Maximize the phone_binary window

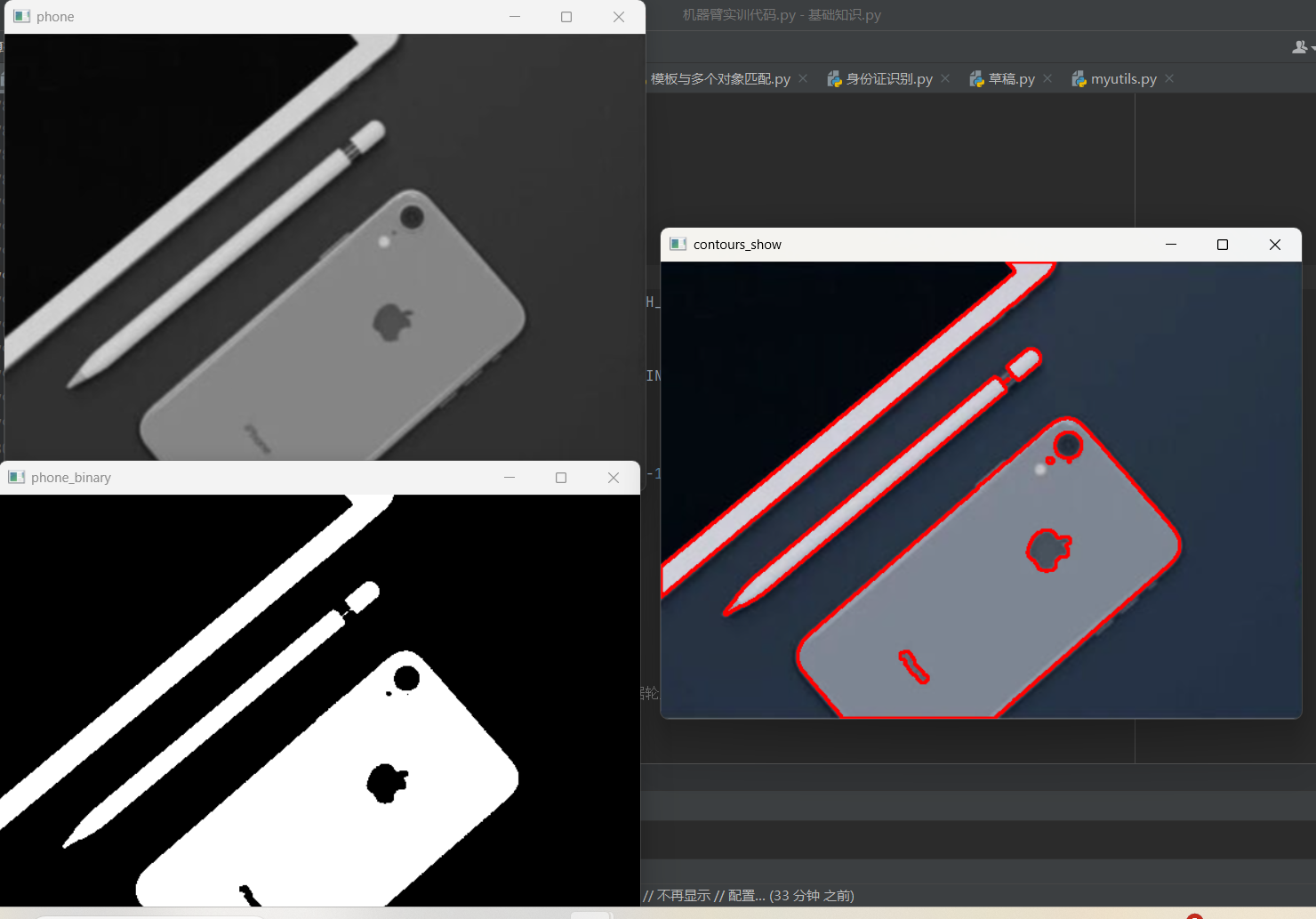(x=561, y=478)
